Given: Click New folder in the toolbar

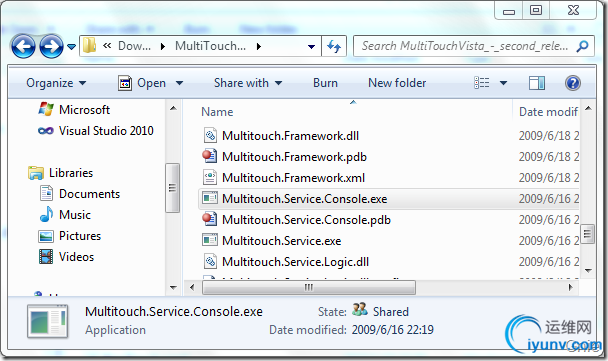Looking at the screenshot, I should [x=397, y=83].
